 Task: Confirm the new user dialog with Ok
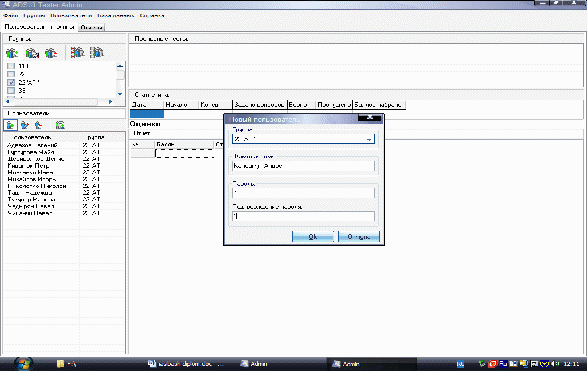pyautogui.click(x=313, y=237)
